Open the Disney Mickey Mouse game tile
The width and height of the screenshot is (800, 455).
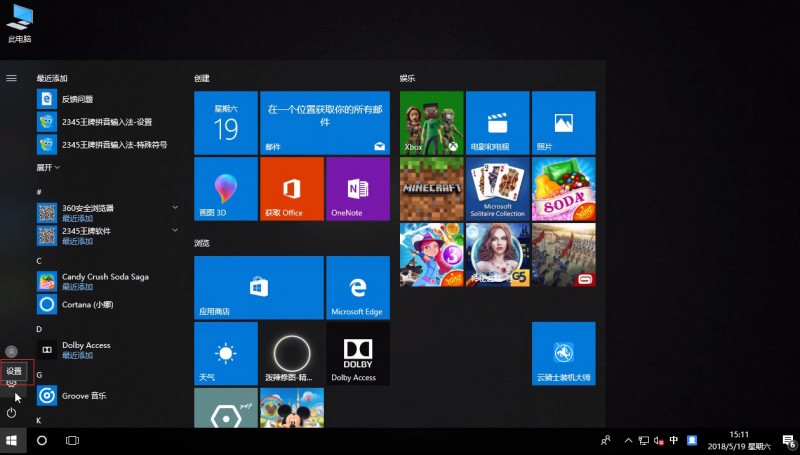coord(292,408)
